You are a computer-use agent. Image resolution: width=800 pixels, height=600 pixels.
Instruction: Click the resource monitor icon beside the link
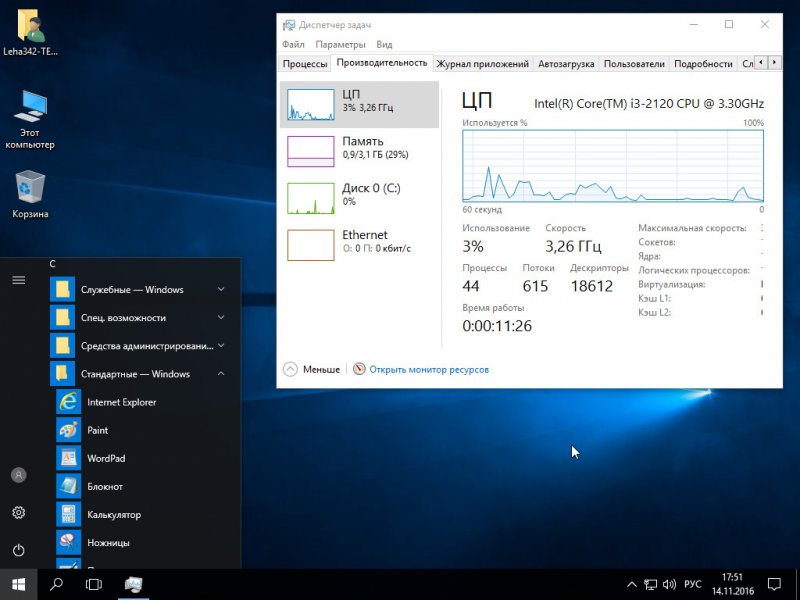(359, 369)
